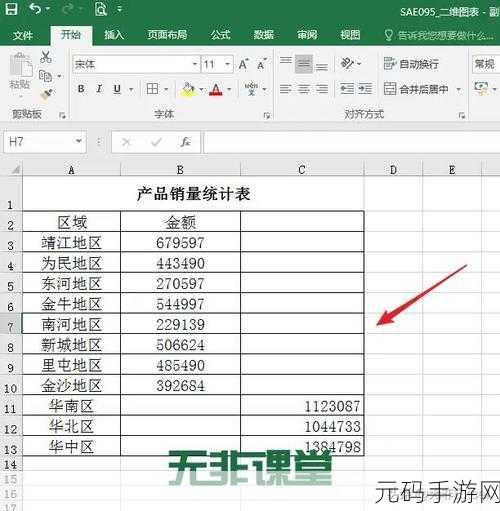
Task: Switch to the 插入 ribbon tab
Action: 114,35
